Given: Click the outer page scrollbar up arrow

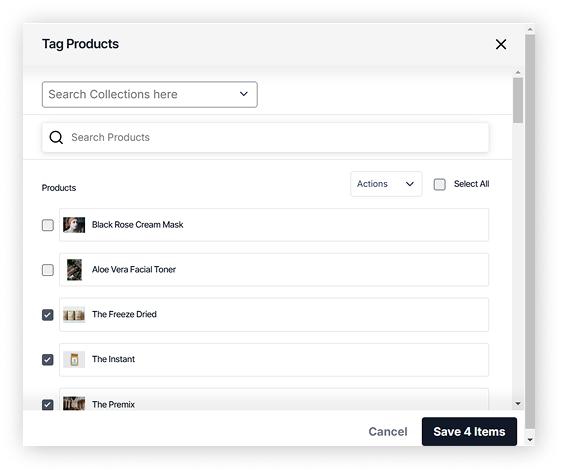Looking at the screenshot, I should pos(530,29).
